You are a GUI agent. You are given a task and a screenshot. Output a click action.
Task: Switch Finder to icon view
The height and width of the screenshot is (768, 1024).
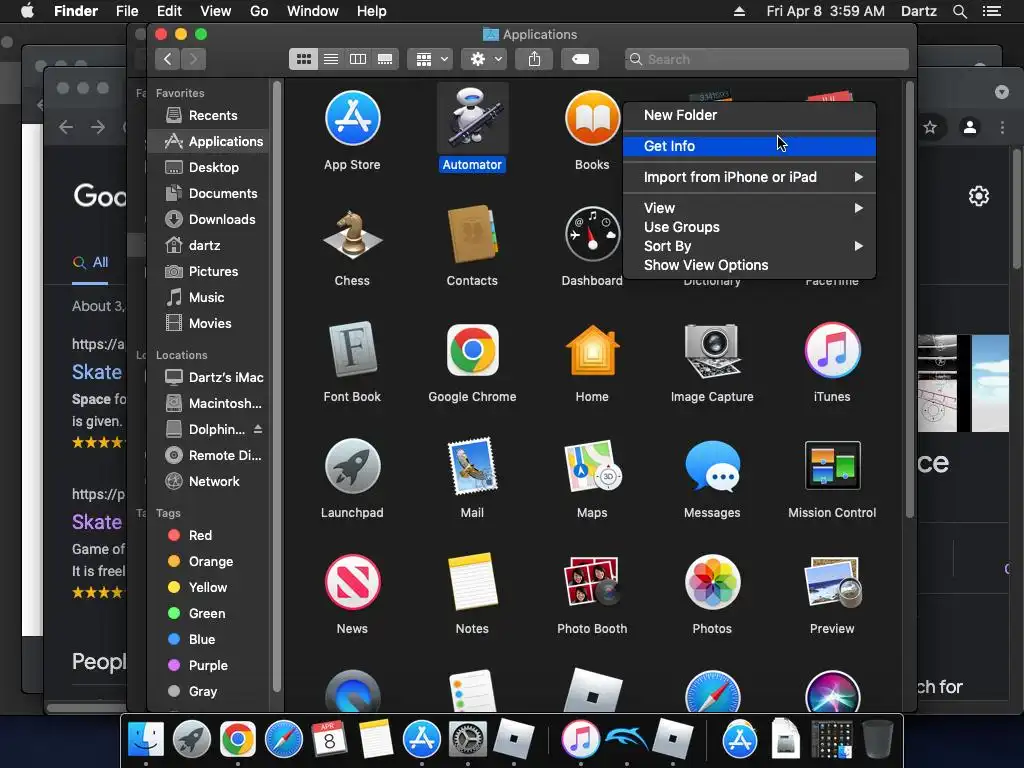click(304, 59)
